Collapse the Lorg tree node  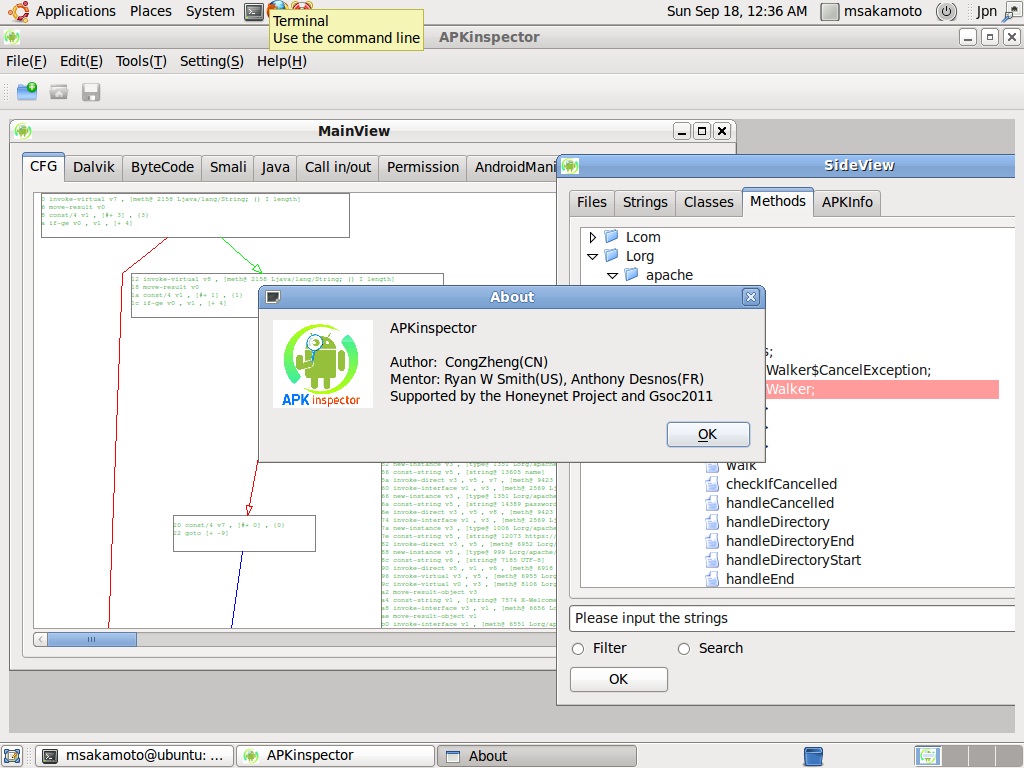pyautogui.click(x=592, y=256)
